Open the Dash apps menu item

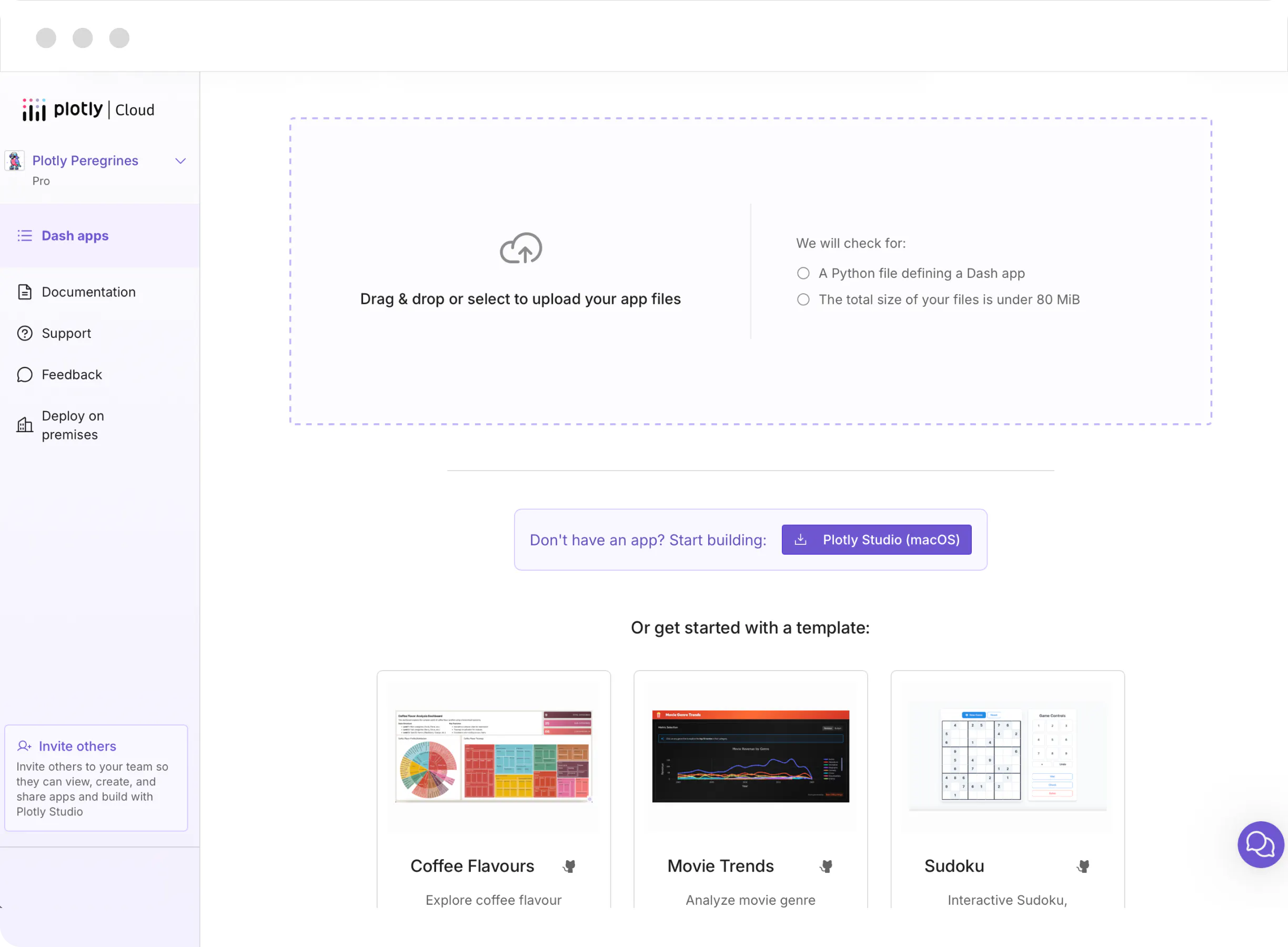pos(99,236)
